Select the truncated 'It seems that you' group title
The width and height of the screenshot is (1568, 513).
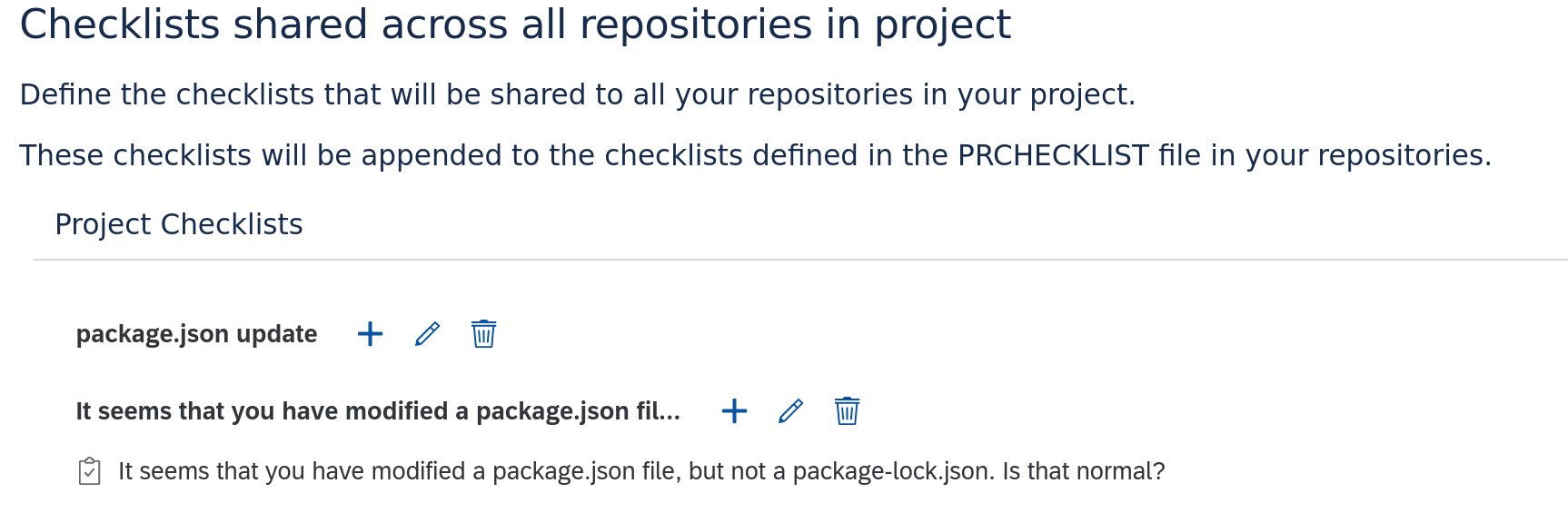pos(377,411)
